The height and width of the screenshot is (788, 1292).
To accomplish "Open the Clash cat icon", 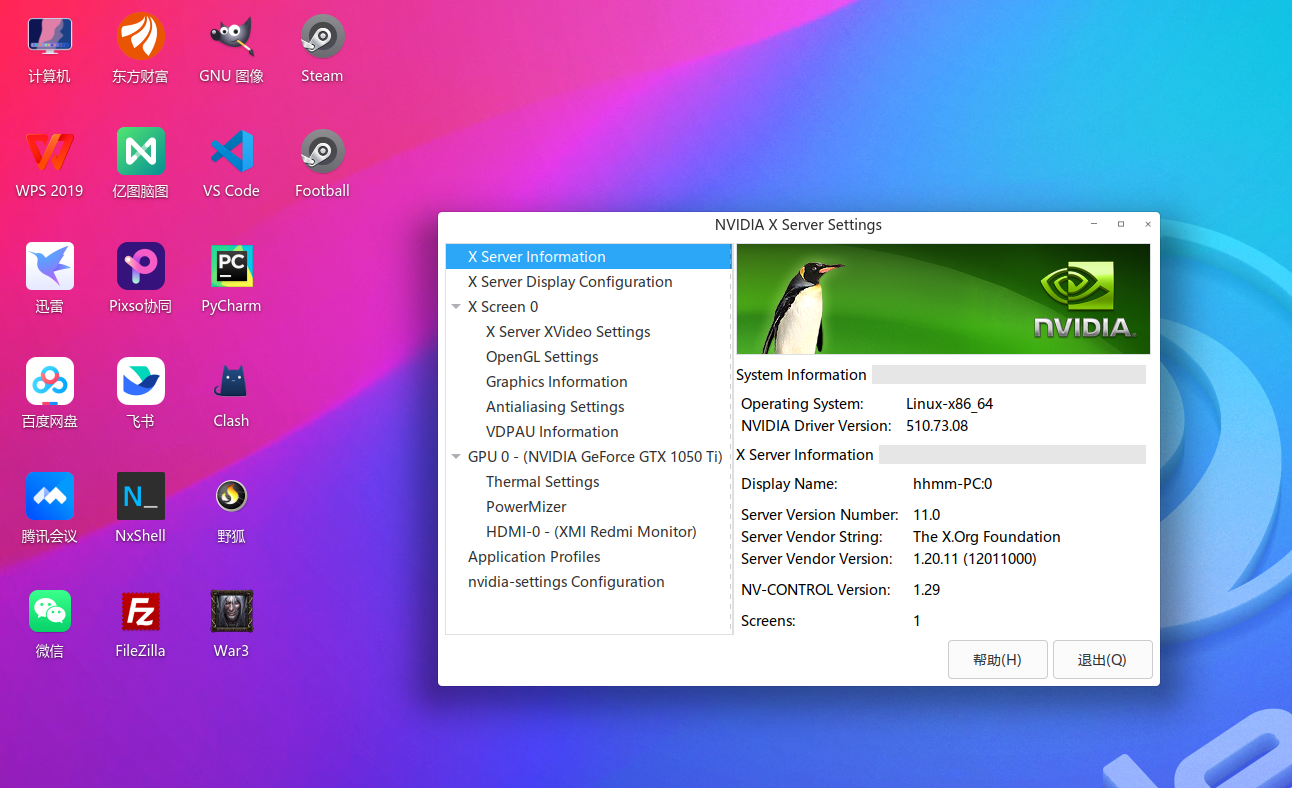I will 231,382.
